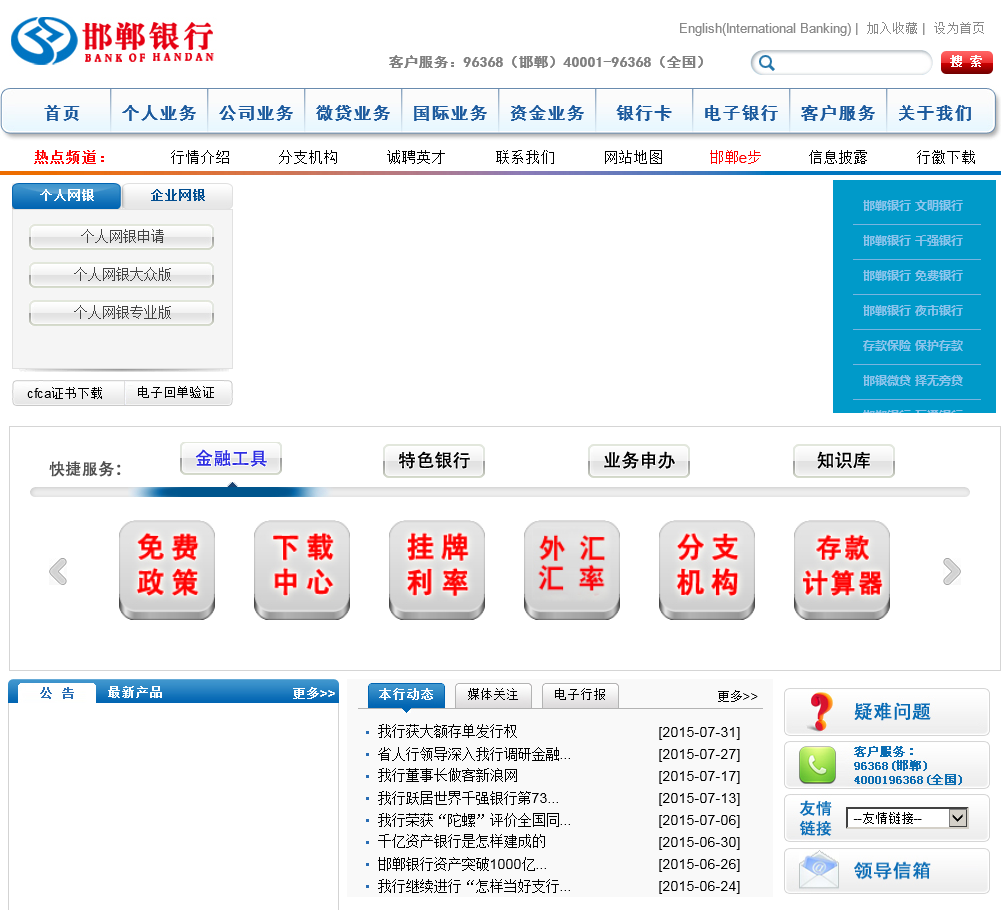Select the 知识库 quick service tab
This screenshot has height=910, width=1001.
pyautogui.click(x=844, y=460)
